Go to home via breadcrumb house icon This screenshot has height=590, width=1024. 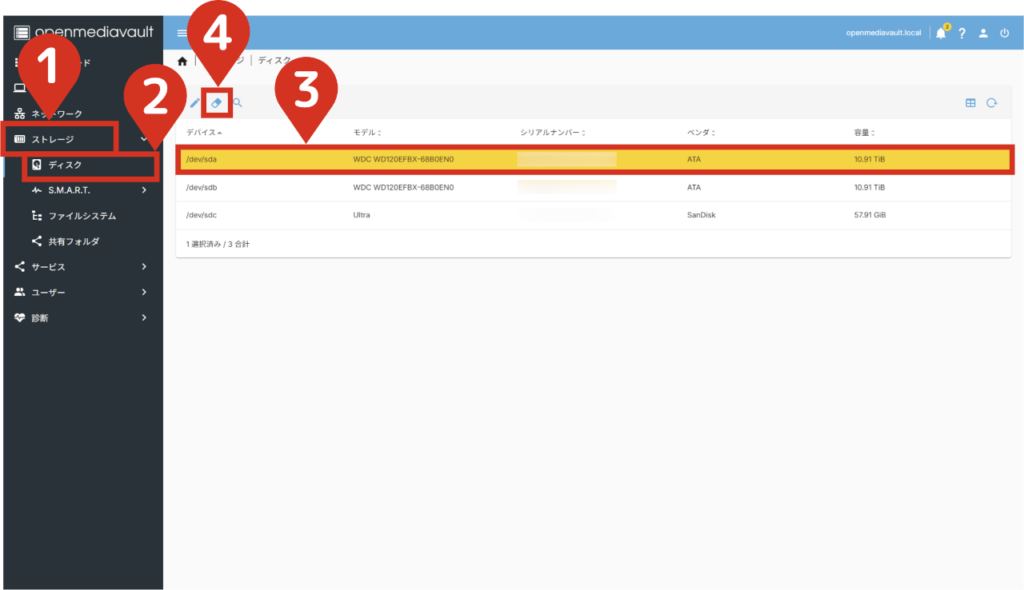pyautogui.click(x=182, y=61)
